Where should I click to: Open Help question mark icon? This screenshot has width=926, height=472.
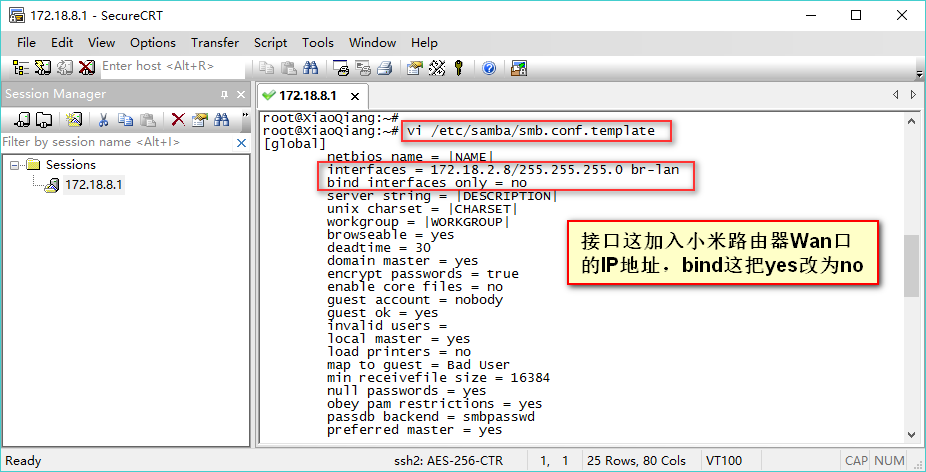click(488, 69)
